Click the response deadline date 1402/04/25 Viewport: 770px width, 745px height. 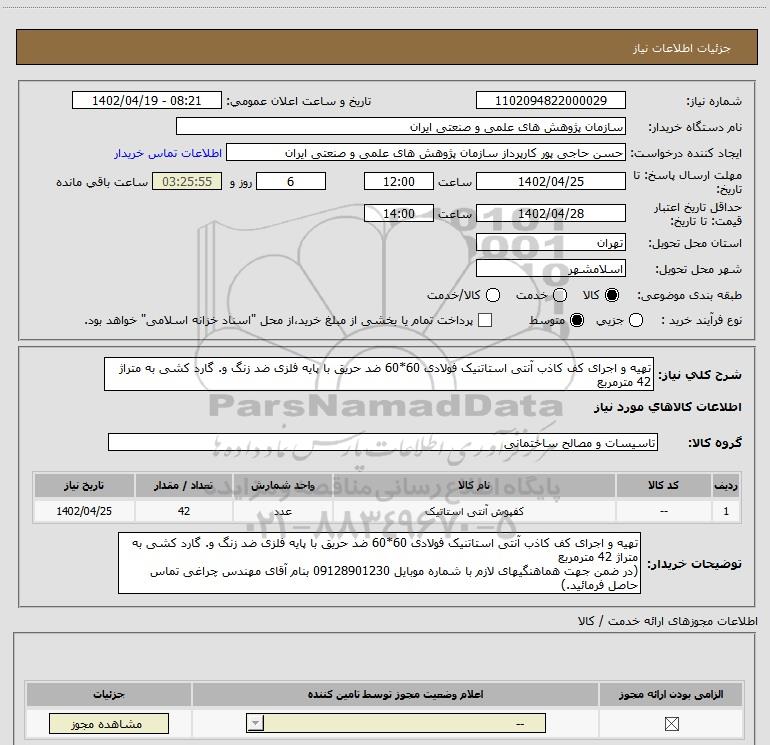pos(550,182)
